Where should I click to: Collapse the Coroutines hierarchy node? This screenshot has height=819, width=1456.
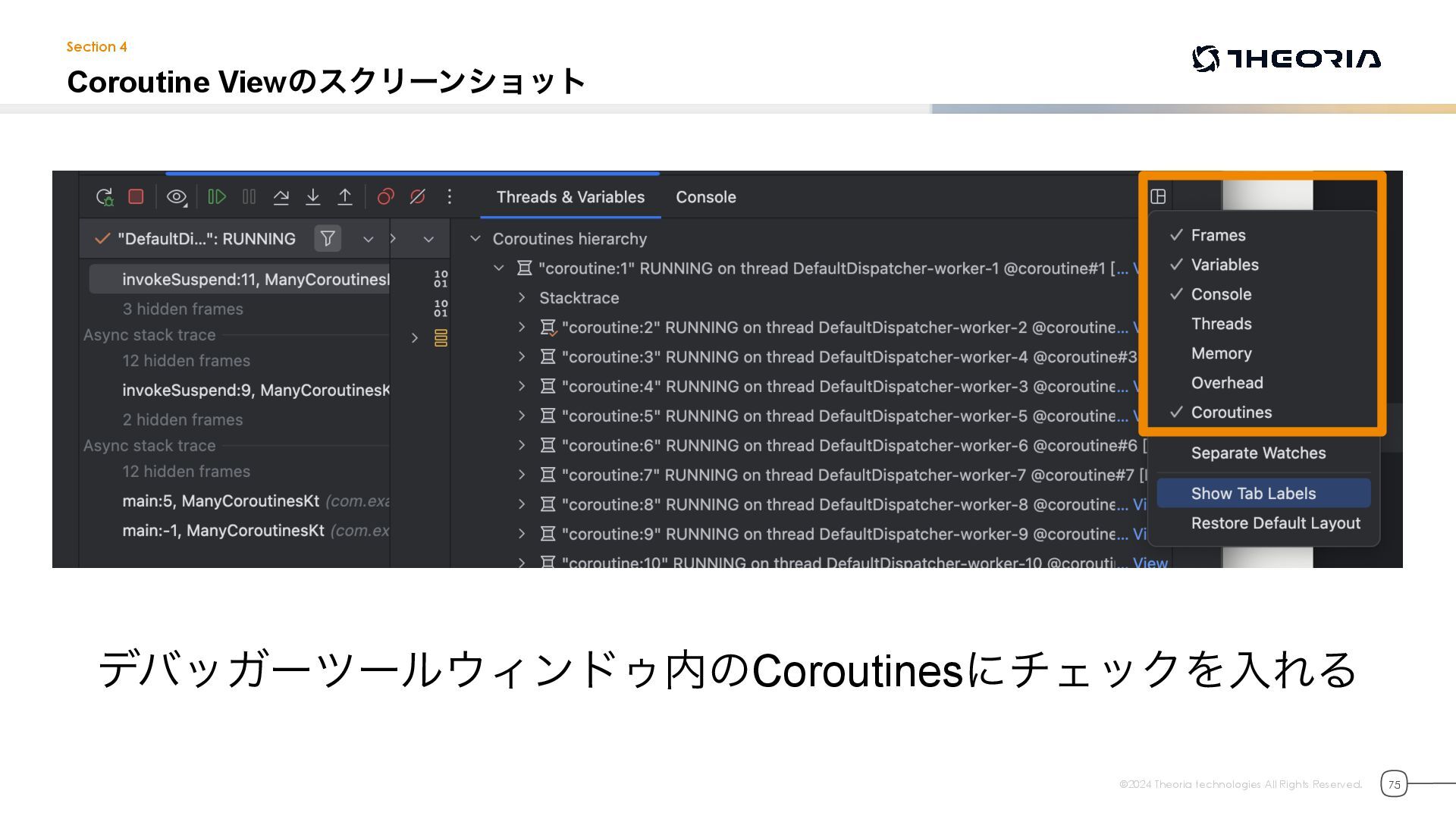point(475,239)
